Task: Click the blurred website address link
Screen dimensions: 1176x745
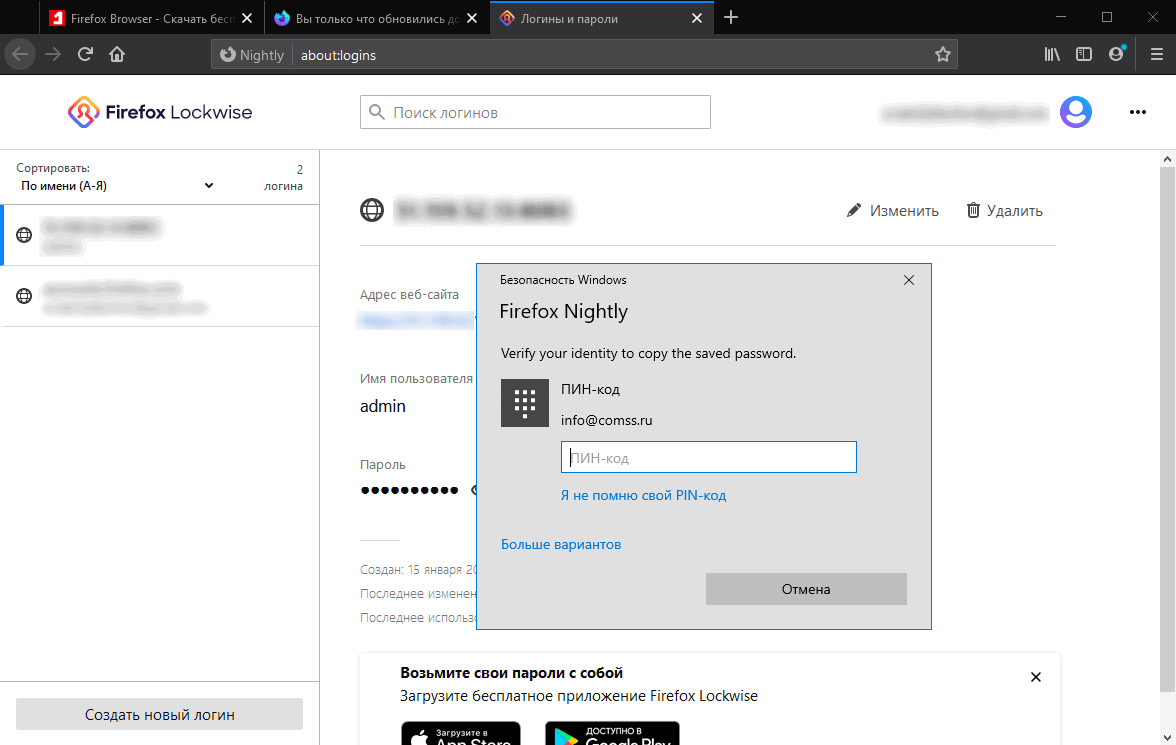Action: point(415,321)
